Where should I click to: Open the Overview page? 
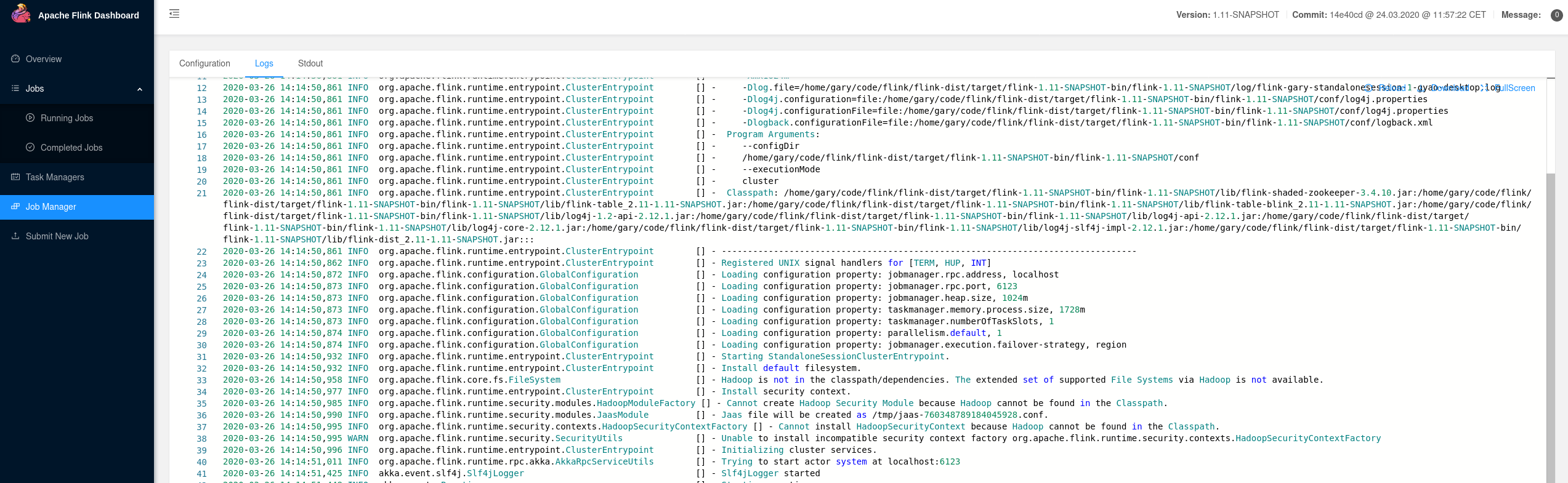(77, 59)
